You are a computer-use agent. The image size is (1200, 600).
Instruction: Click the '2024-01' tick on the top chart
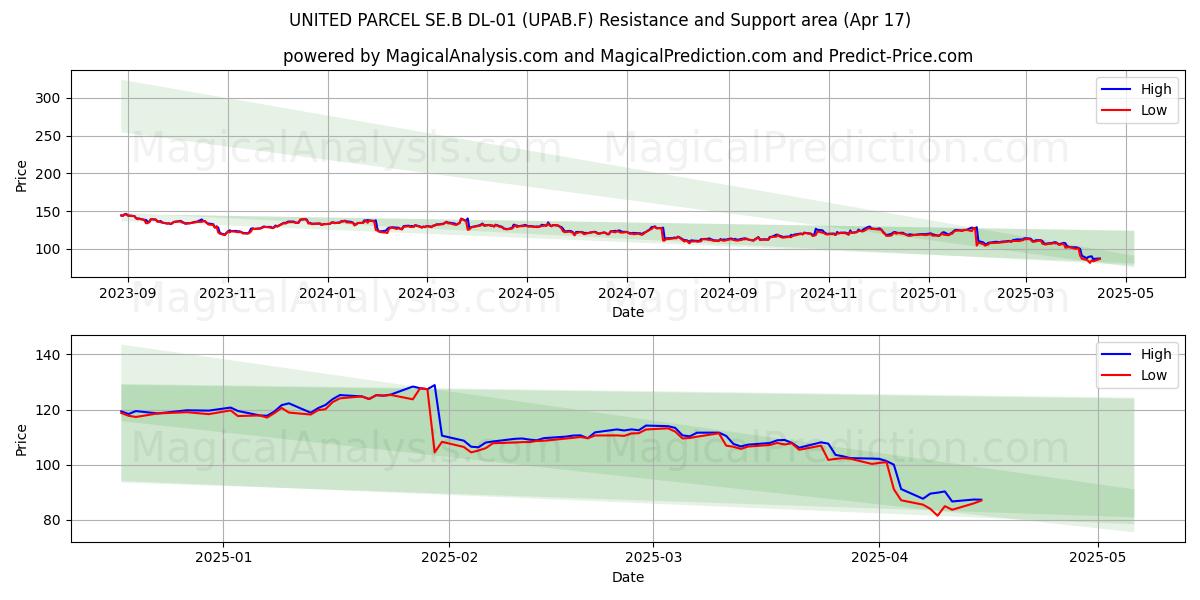[x=327, y=294]
